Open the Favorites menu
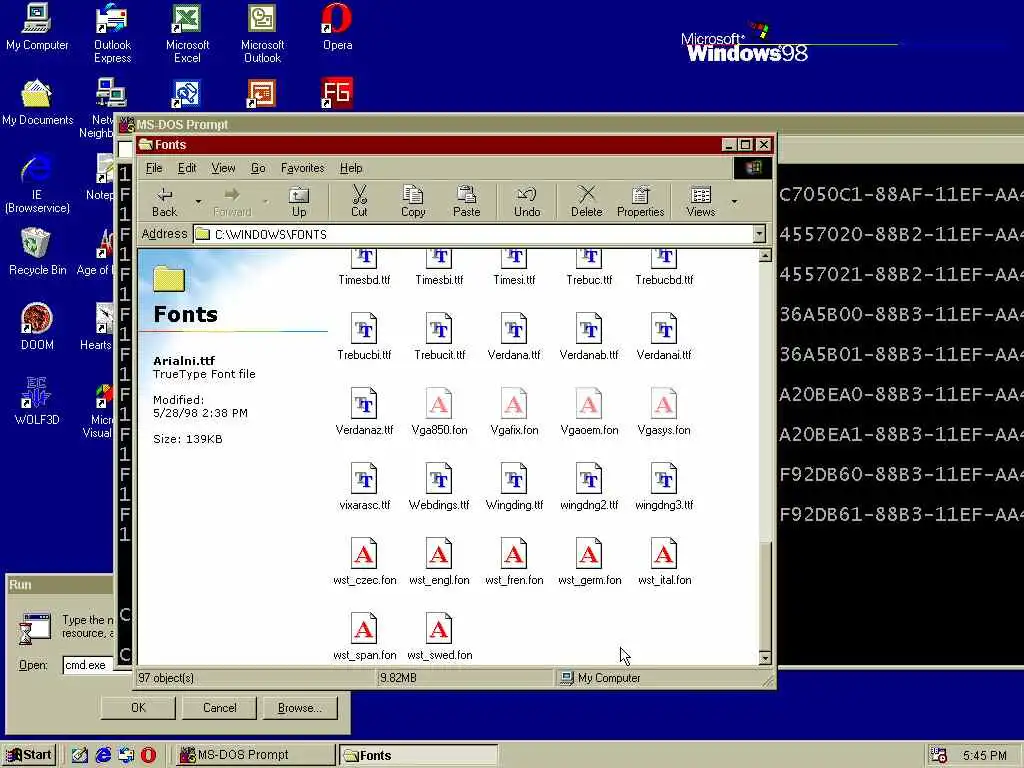Image resolution: width=1024 pixels, height=768 pixels. [x=302, y=168]
